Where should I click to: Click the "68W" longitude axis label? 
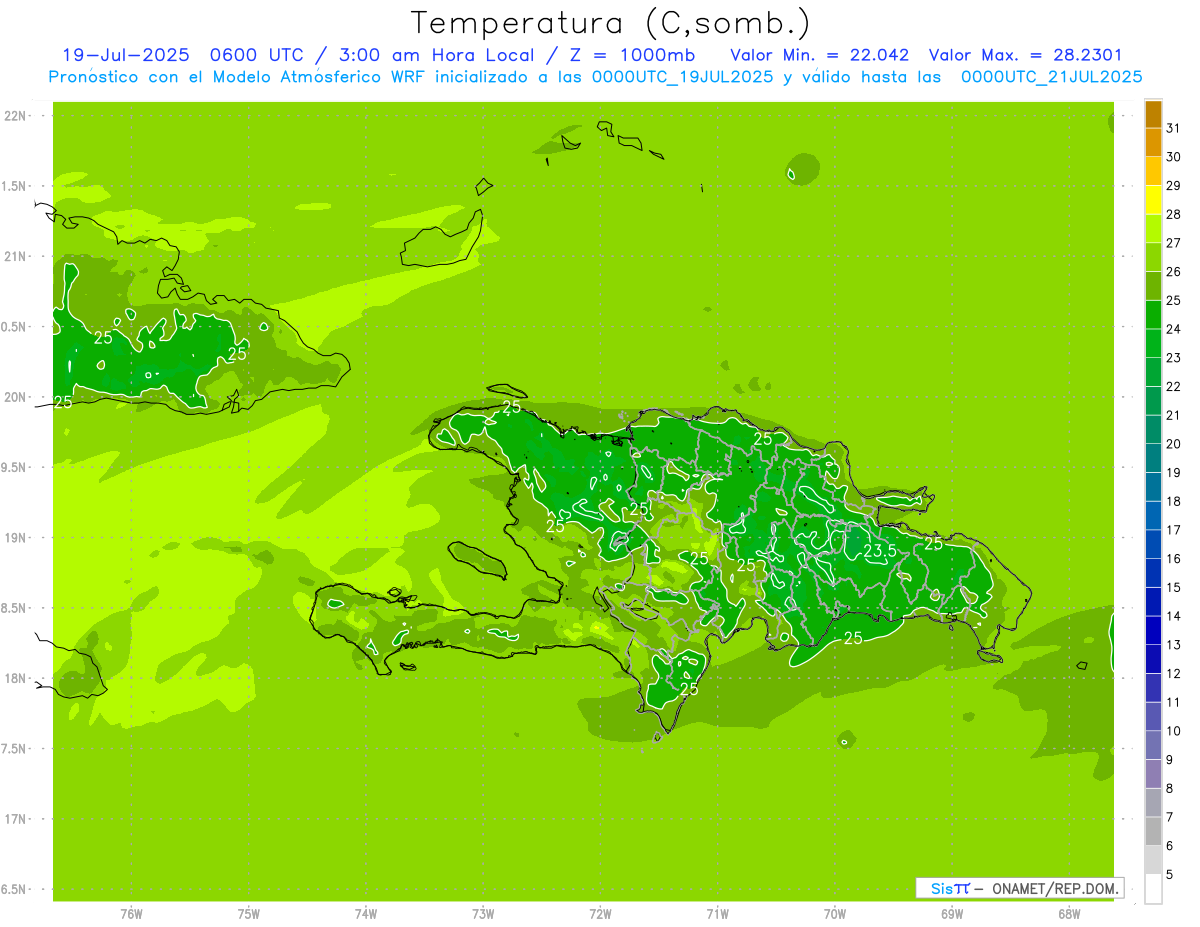[1069, 914]
